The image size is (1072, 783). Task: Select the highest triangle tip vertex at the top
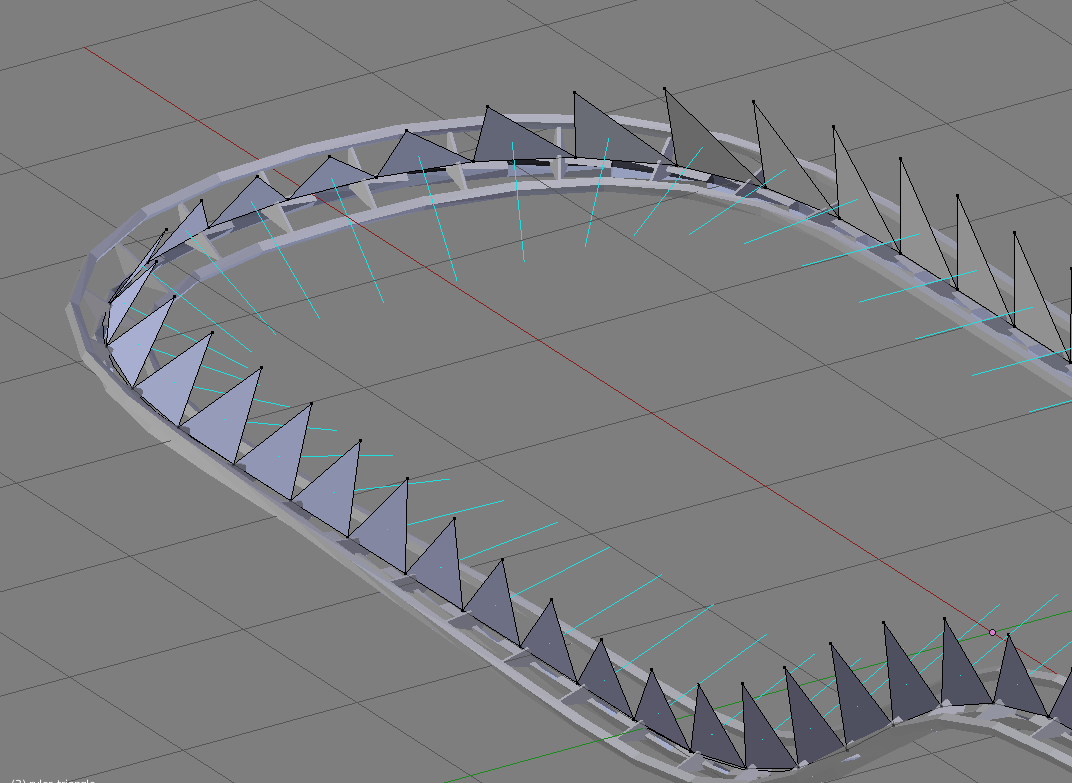point(575,92)
